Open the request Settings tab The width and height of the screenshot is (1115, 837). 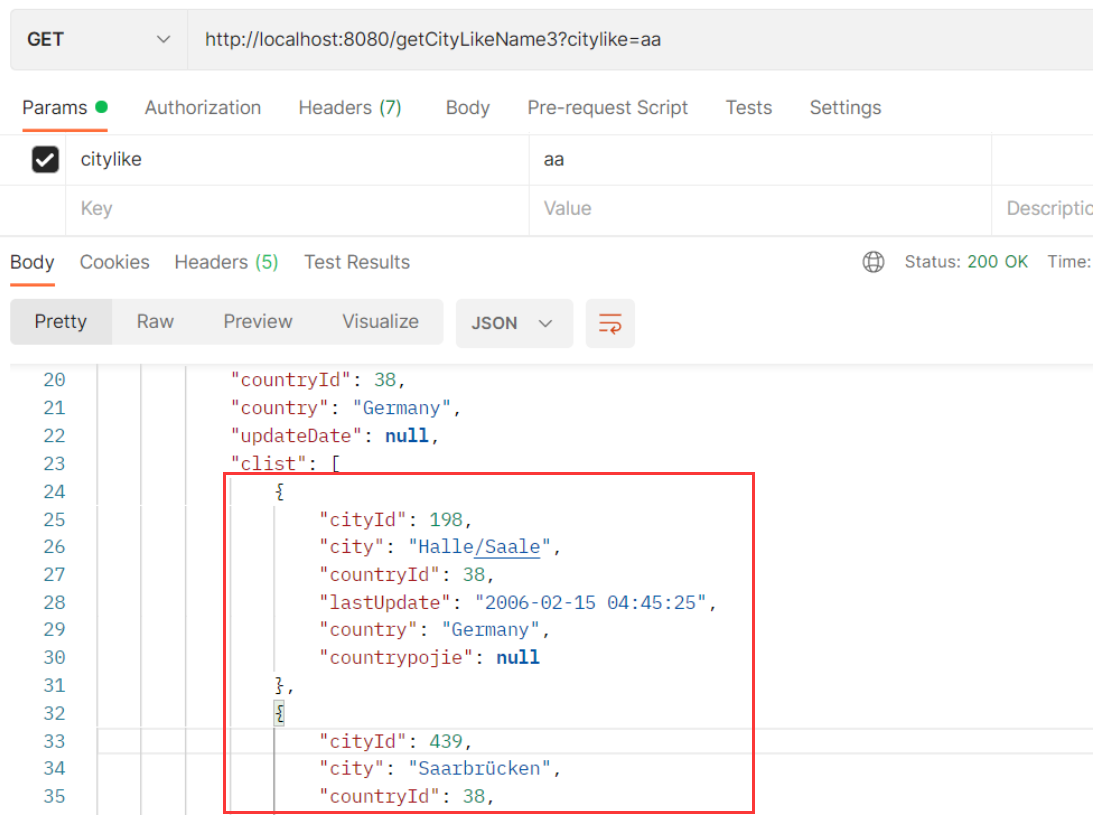tap(845, 108)
